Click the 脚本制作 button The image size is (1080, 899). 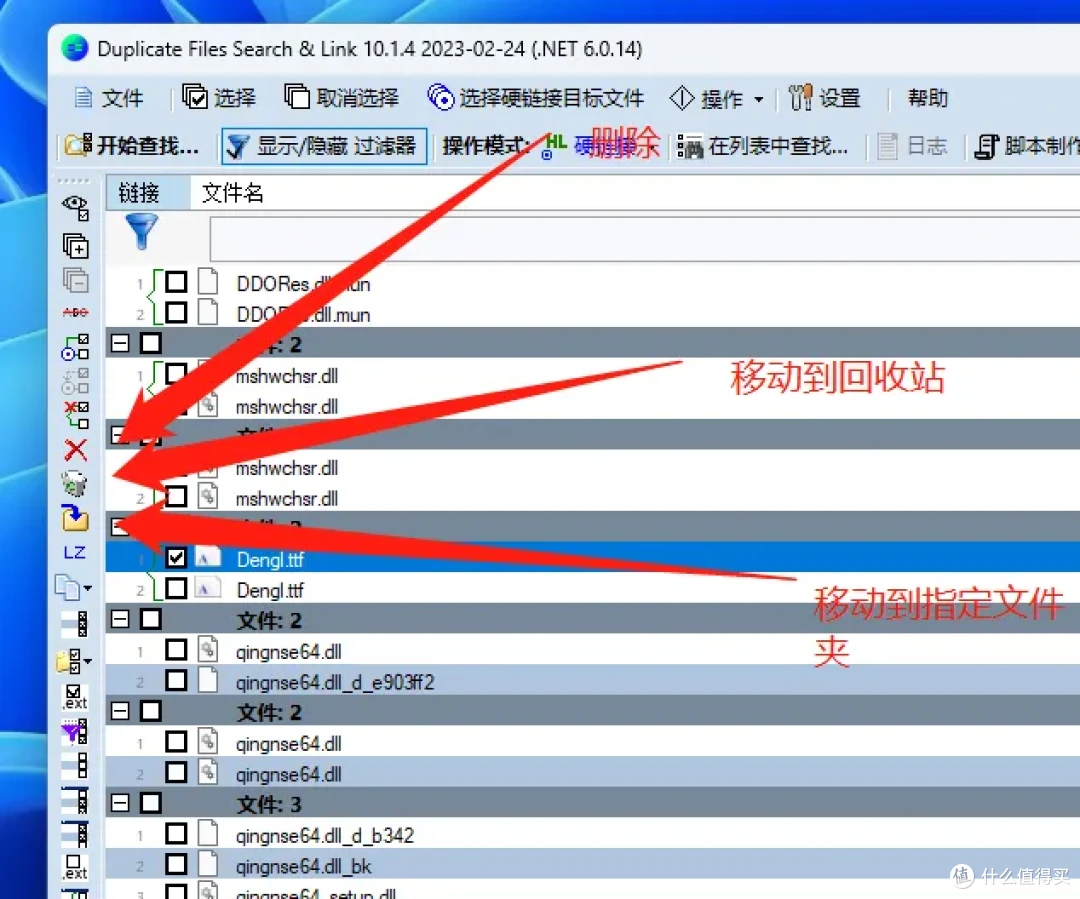[x=1027, y=145]
